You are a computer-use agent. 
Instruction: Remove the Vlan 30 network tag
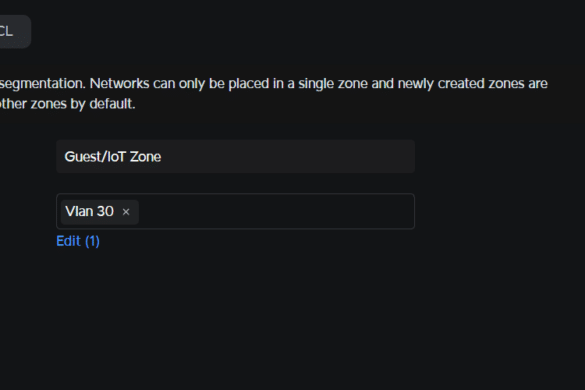pos(126,212)
